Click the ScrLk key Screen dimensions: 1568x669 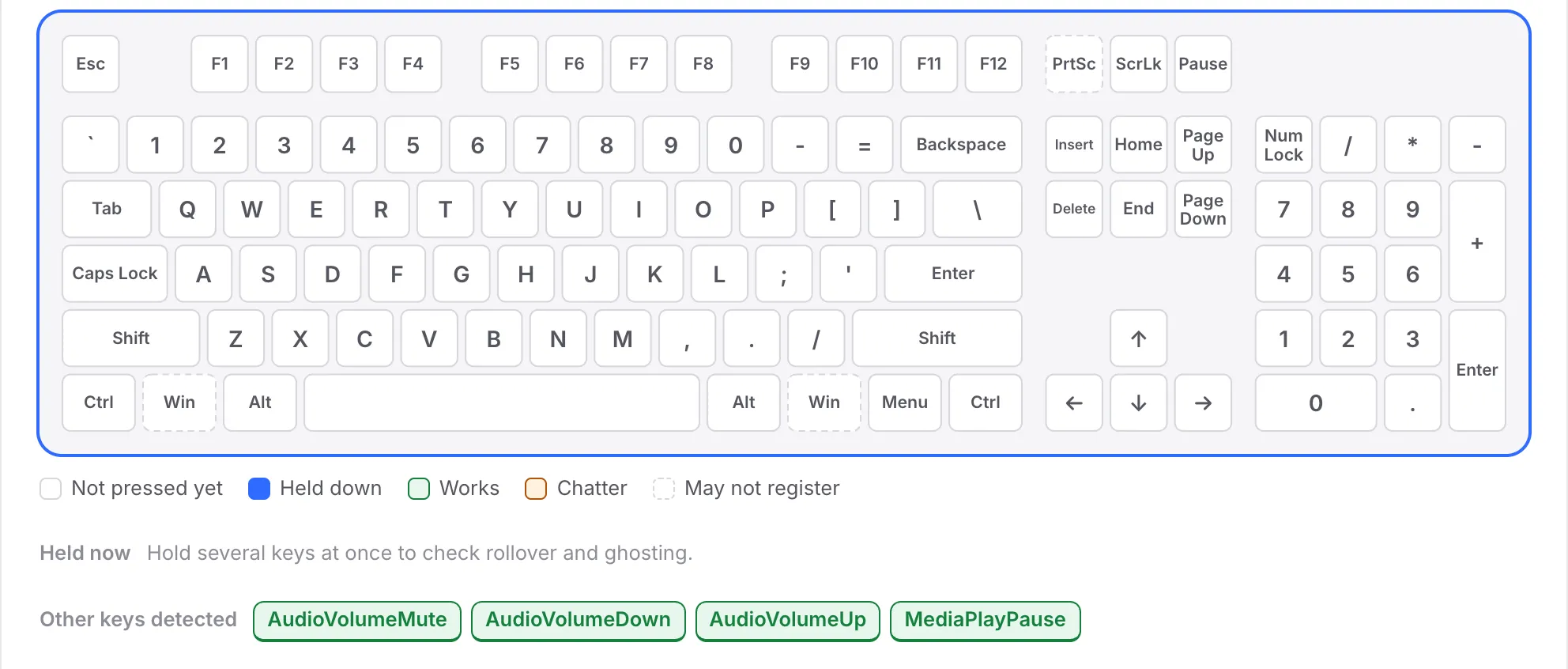click(1138, 64)
